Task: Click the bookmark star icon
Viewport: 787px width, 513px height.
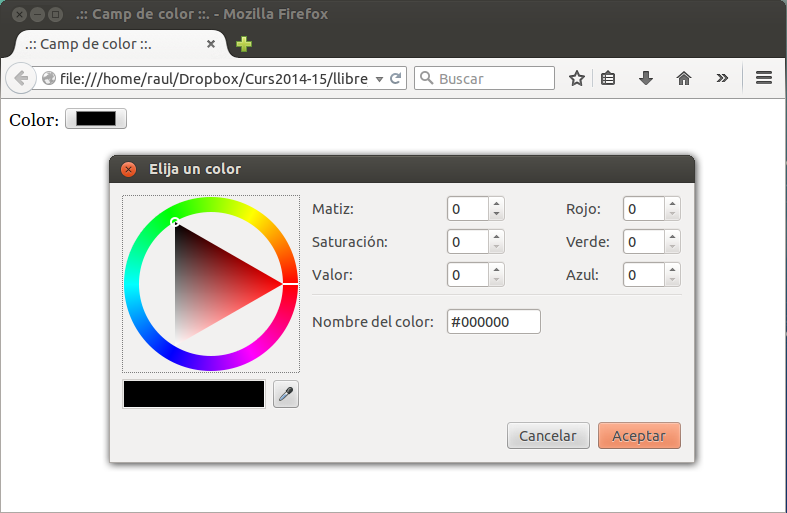Action: click(x=577, y=78)
